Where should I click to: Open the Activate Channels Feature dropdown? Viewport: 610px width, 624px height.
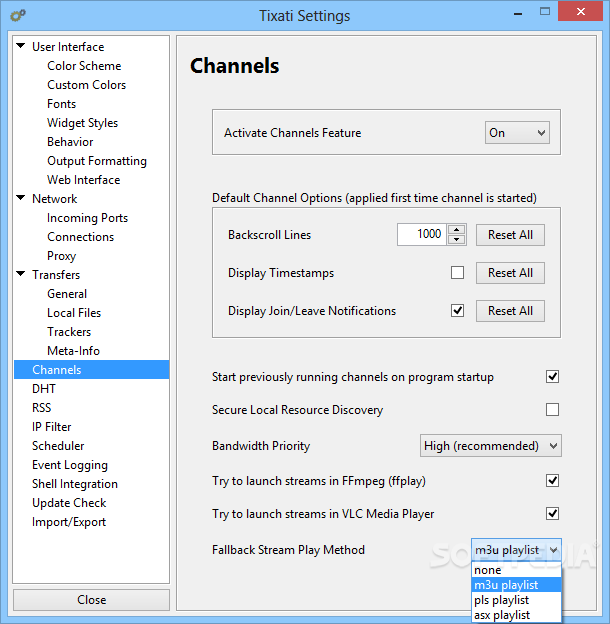coord(517,133)
